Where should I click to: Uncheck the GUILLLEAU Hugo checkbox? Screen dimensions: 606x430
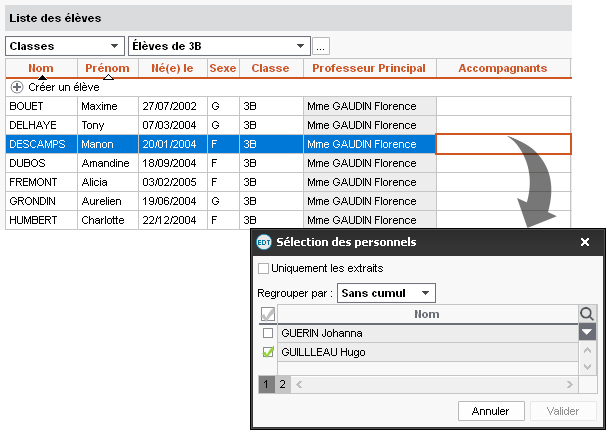click(x=268, y=352)
